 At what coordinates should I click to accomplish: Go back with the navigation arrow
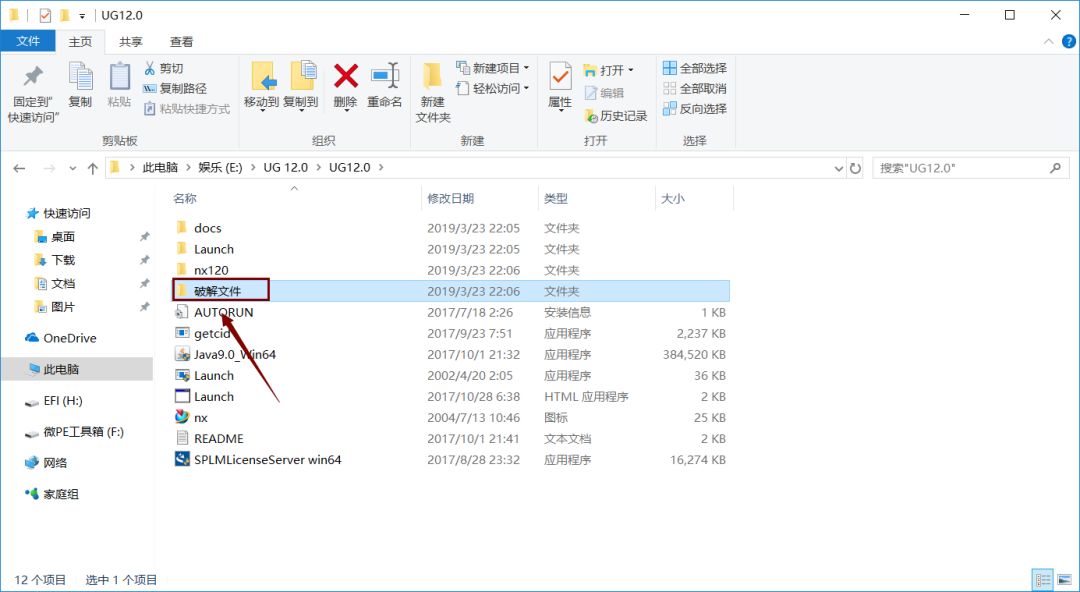(x=19, y=168)
